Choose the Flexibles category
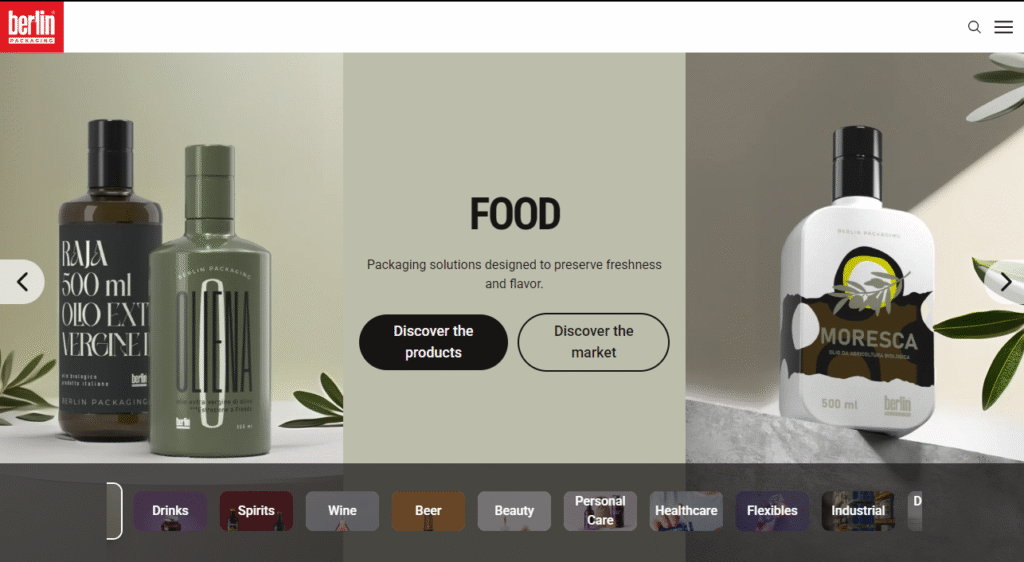The height and width of the screenshot is (562, 1024). pos(772,510)
